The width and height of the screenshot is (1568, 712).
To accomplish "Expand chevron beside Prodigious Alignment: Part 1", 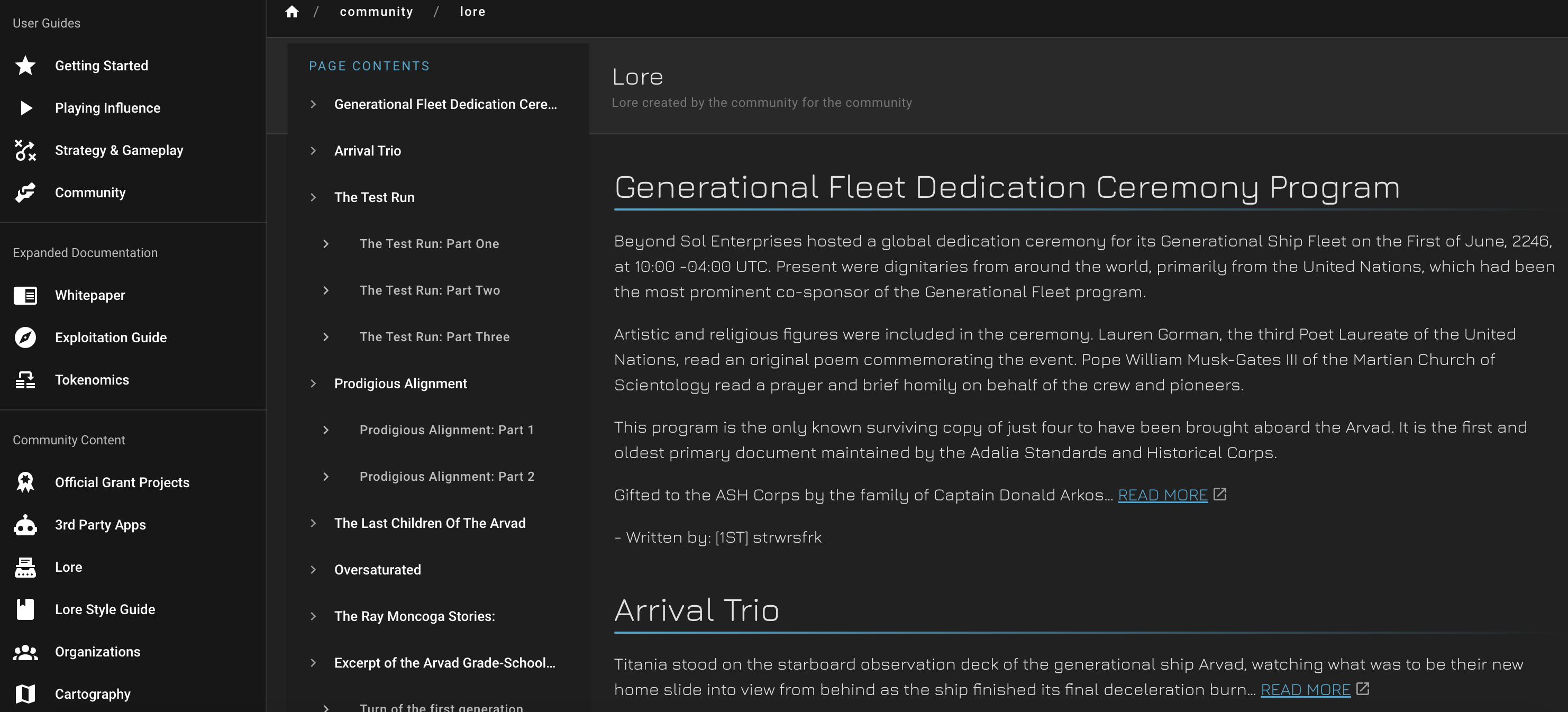I will tap(326, 430).
